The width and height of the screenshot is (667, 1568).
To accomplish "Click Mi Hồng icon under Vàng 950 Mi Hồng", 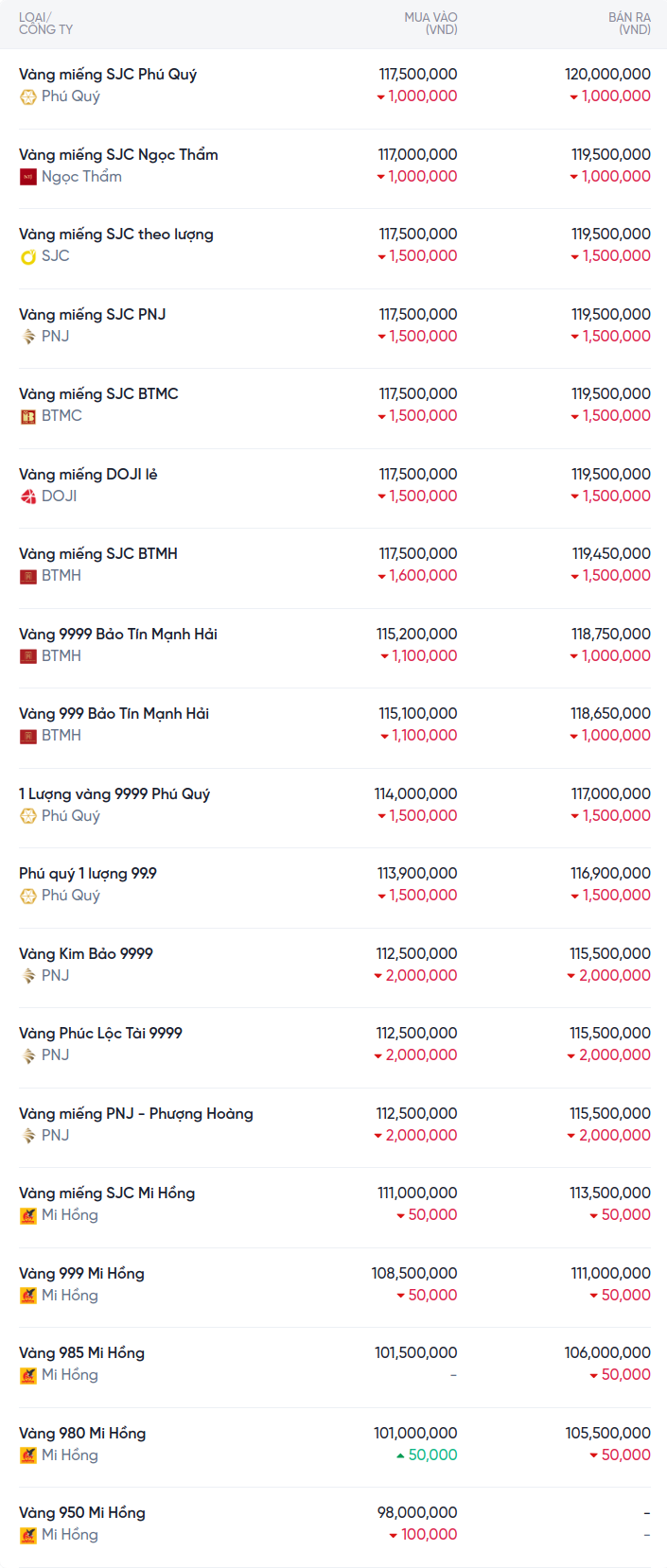I will [28, 1535].
